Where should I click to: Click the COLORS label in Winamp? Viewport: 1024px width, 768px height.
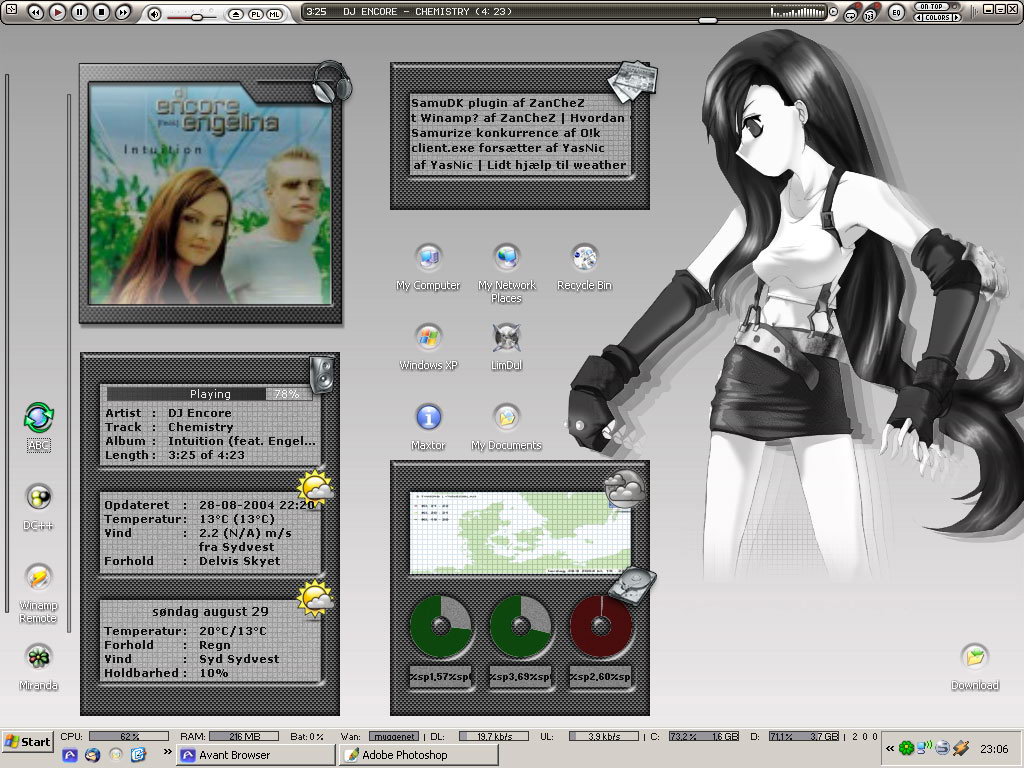point(937,18)
